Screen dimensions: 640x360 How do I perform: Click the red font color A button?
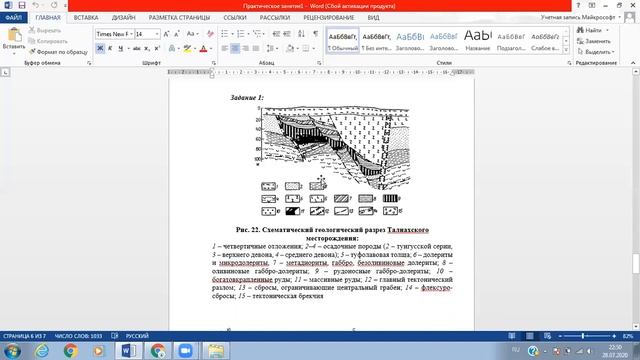204,49
